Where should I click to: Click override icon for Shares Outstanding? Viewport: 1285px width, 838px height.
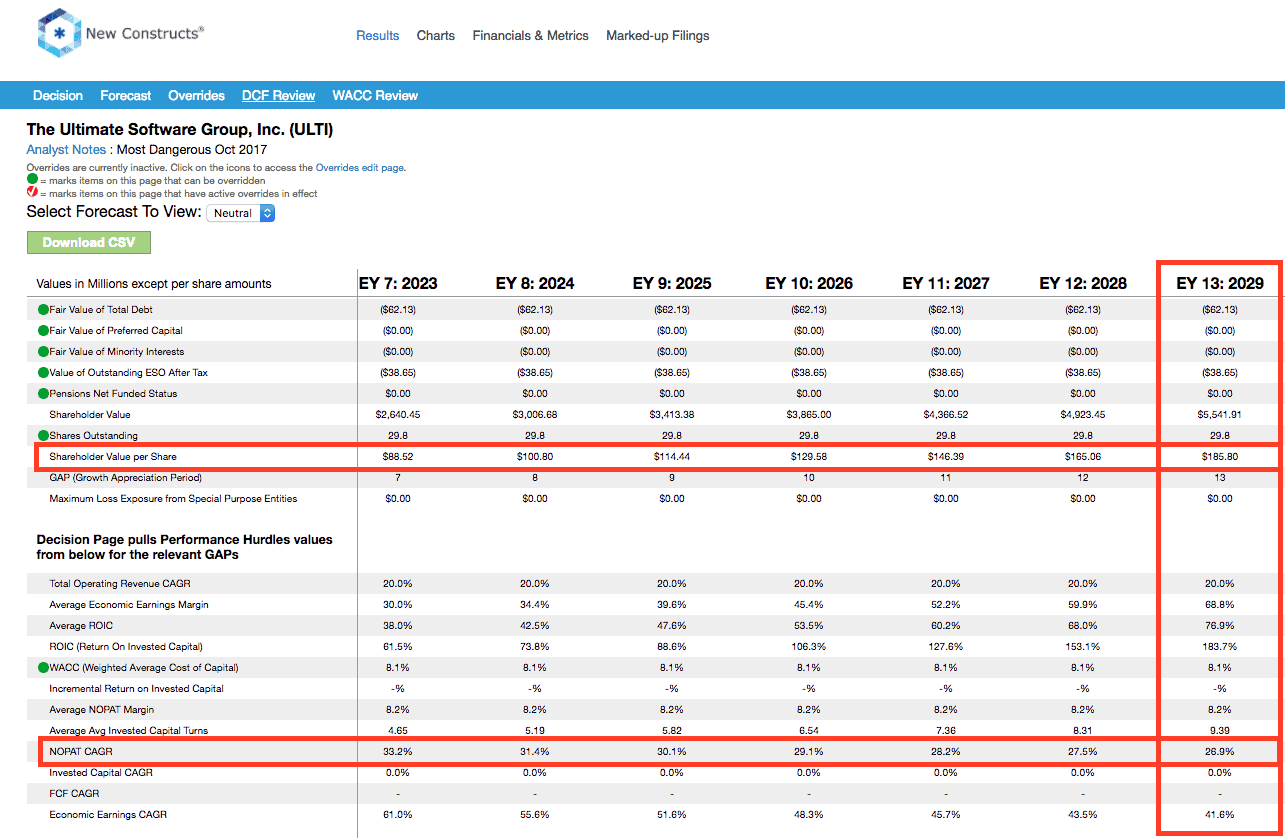tap(43, 435)
